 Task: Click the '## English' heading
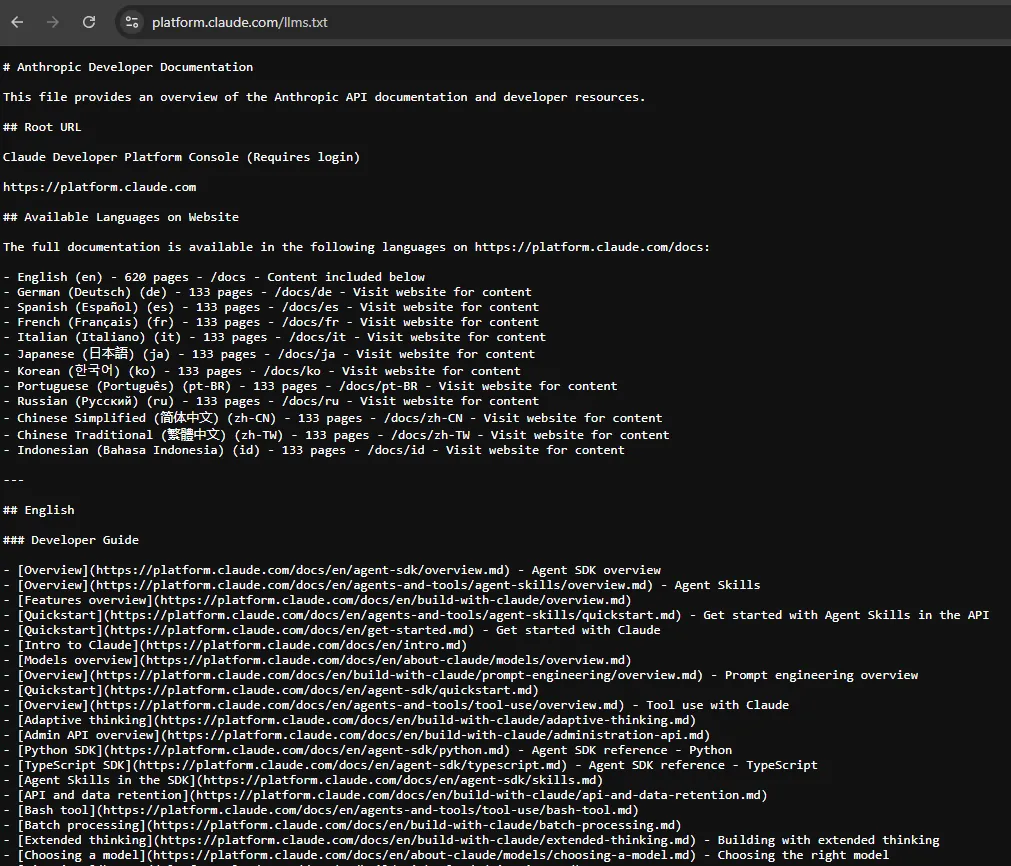pyautogui.click(x=39, y=510)
